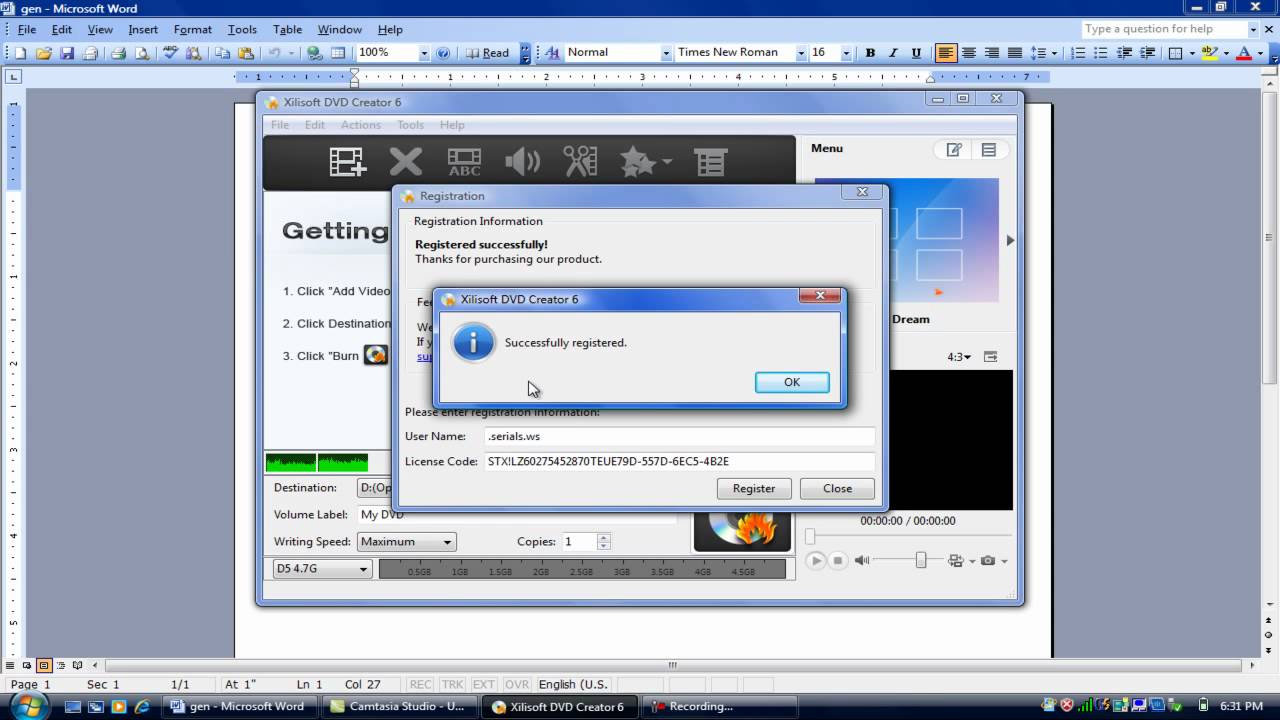Click the New Blank Document icon in Word
Image resolution: width=1280 pixels, height=720 pixels.
click(x=21, y=53)
